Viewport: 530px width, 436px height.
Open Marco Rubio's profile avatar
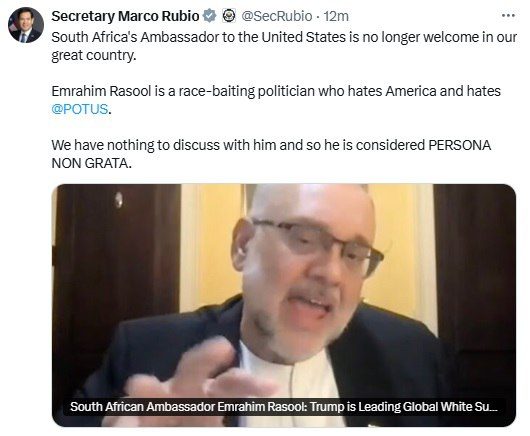(x=26, y=25)
